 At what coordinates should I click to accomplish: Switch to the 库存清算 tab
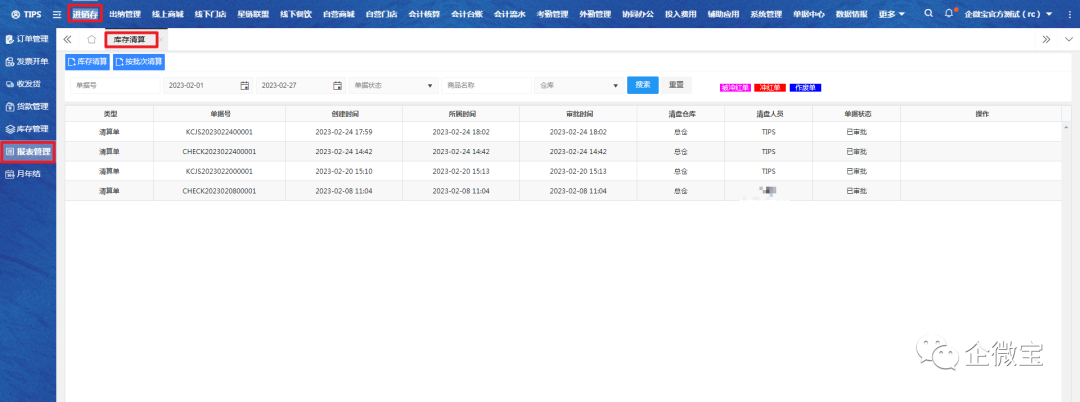pos(132,39)
